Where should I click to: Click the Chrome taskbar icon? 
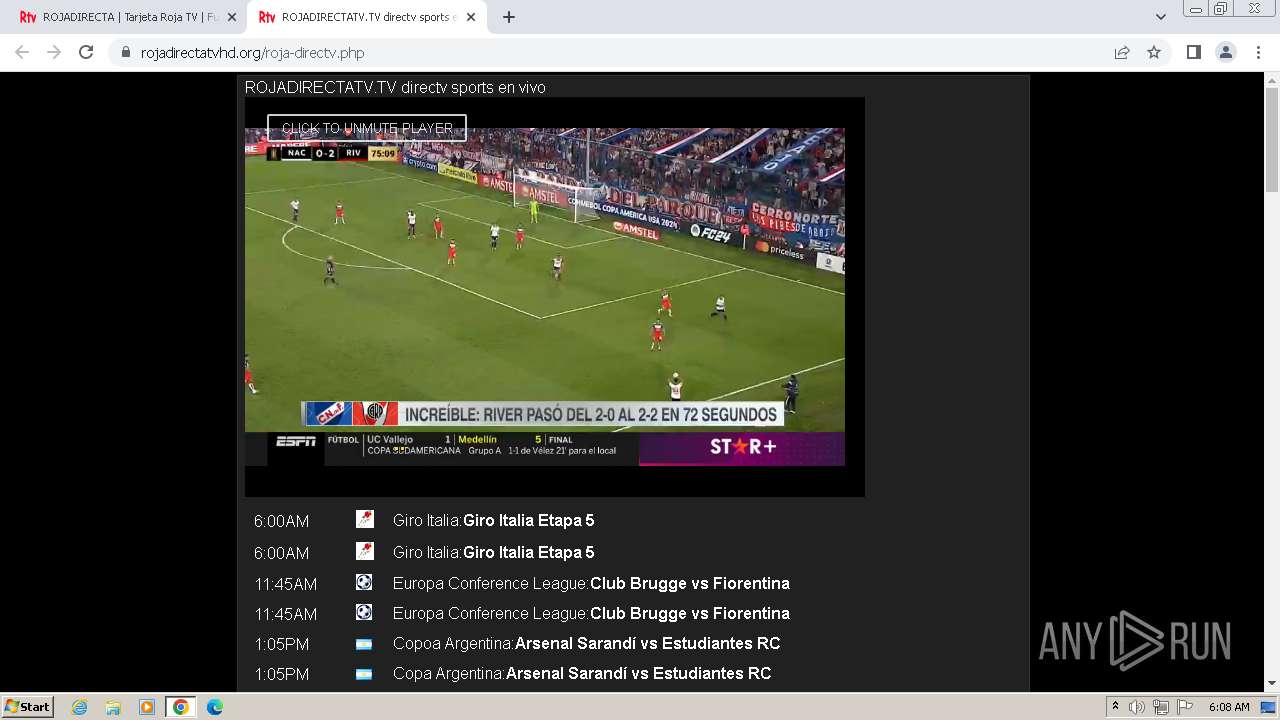click(181, 707)
